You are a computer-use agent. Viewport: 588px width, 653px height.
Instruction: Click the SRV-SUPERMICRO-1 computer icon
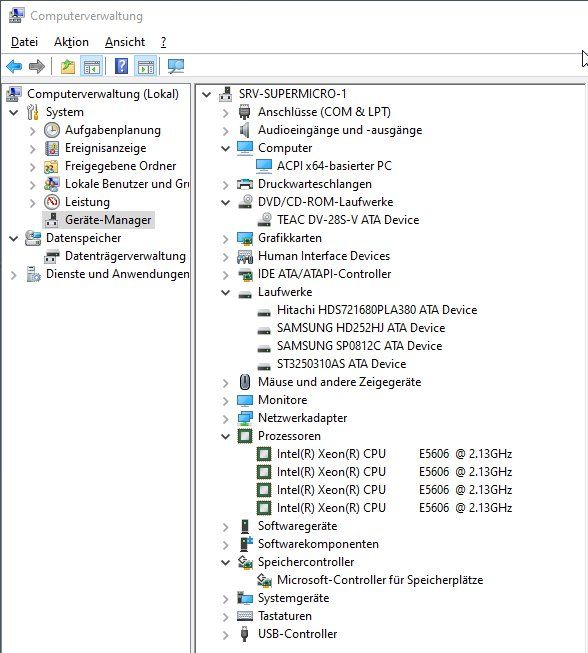pyautogui.click(x=226, y=94)
